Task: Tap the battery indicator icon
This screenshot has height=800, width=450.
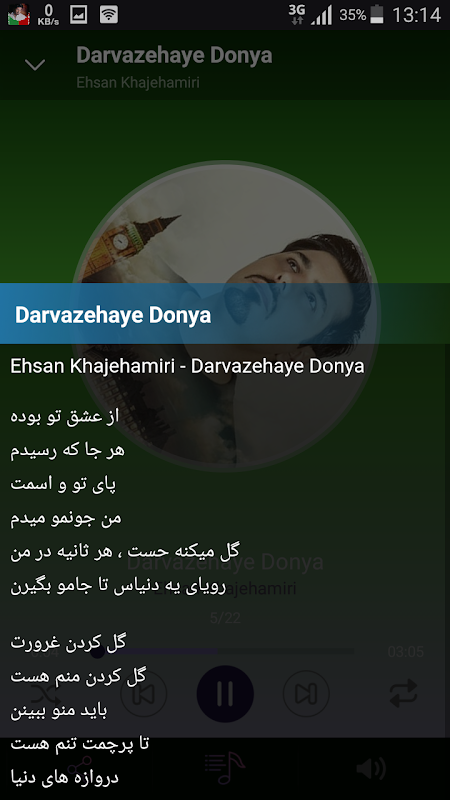Action: tap(377, 15)
